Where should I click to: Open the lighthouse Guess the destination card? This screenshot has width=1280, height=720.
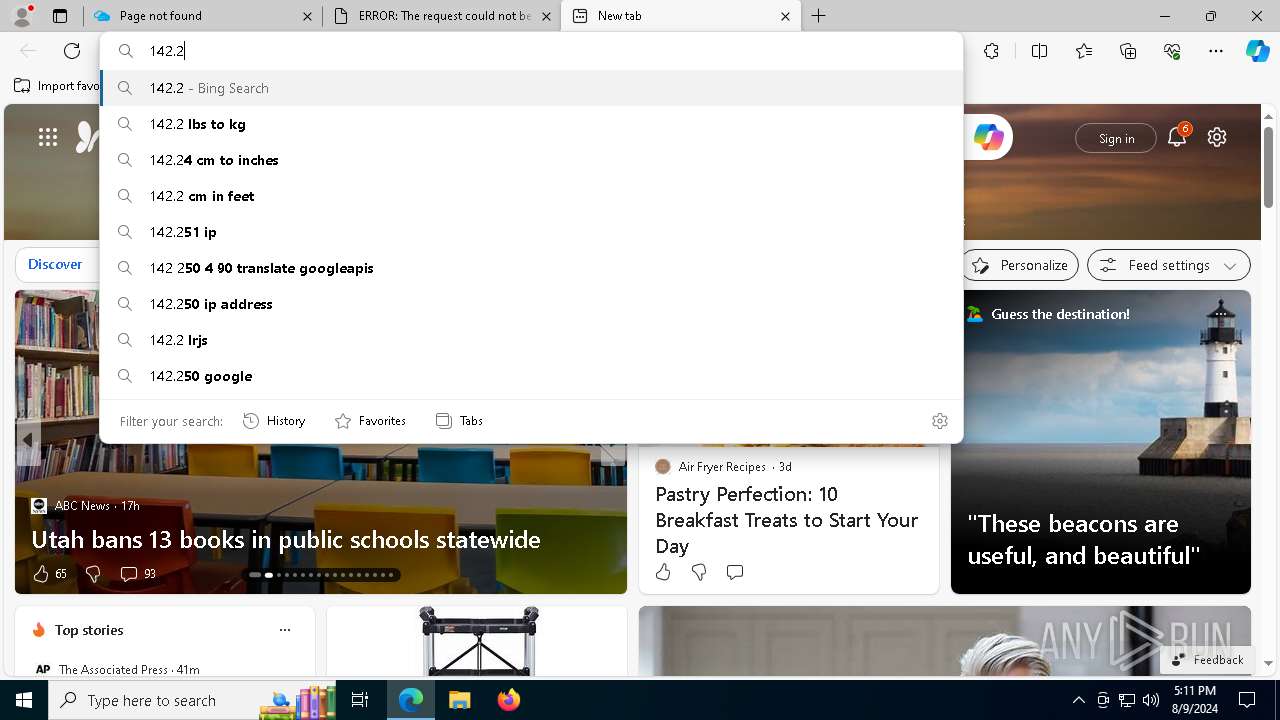tap(1101, 442)
